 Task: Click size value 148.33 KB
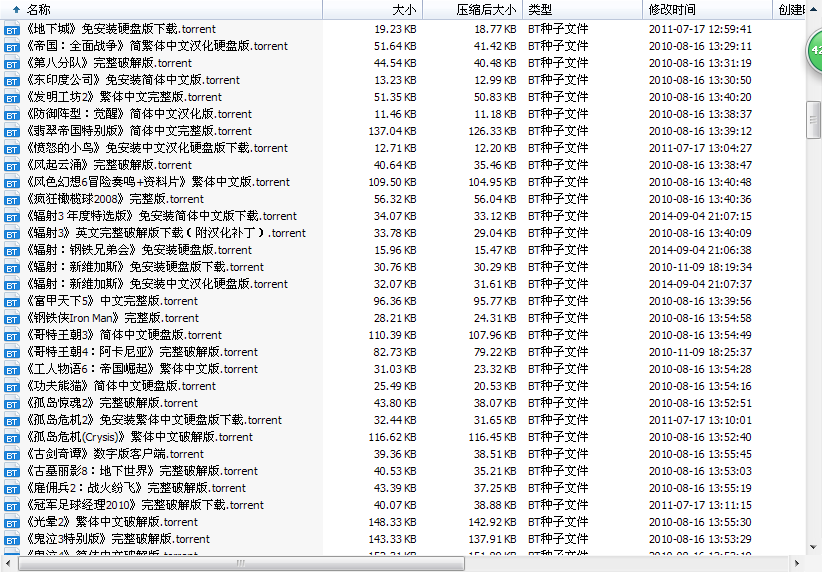click(x=393, y=522)
